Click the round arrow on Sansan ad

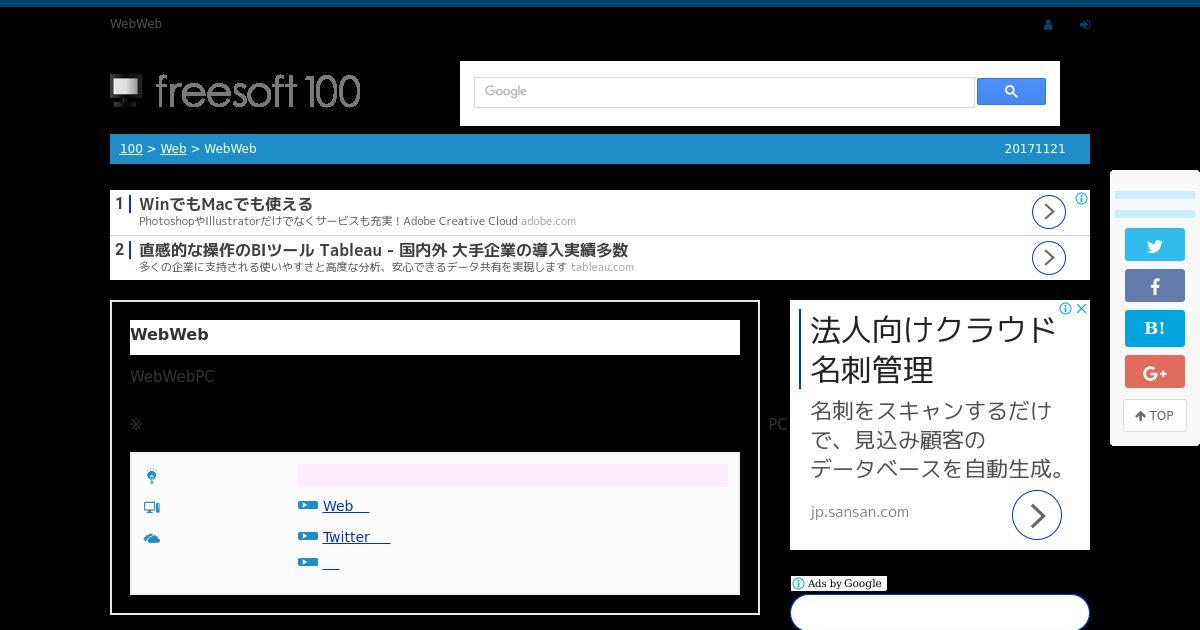pyautogui.click(x=1037, y=515)
